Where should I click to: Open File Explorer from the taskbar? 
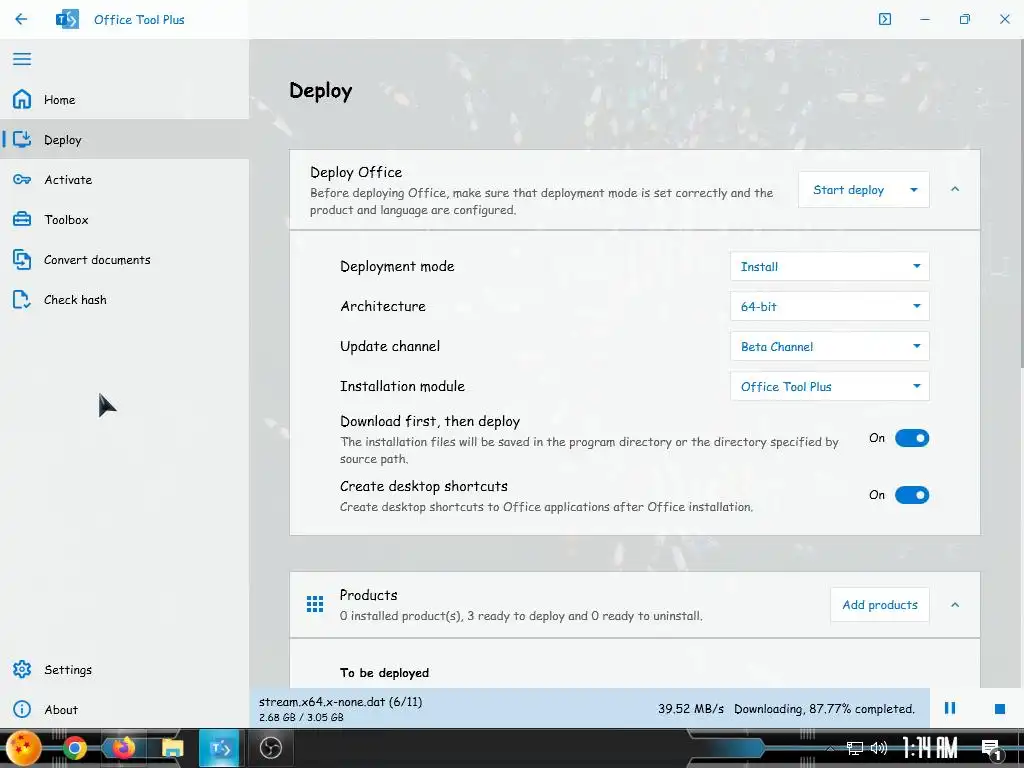[172, 748]
